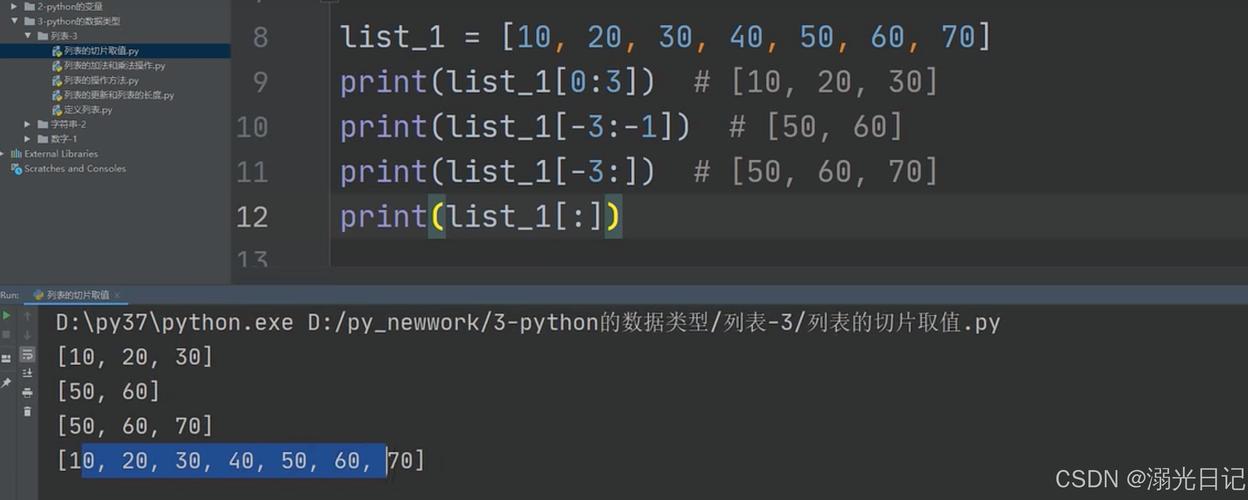1248x500 pixels.
Task: Select the 列表的切片取值 Run tab
Action: pos(77,295)
